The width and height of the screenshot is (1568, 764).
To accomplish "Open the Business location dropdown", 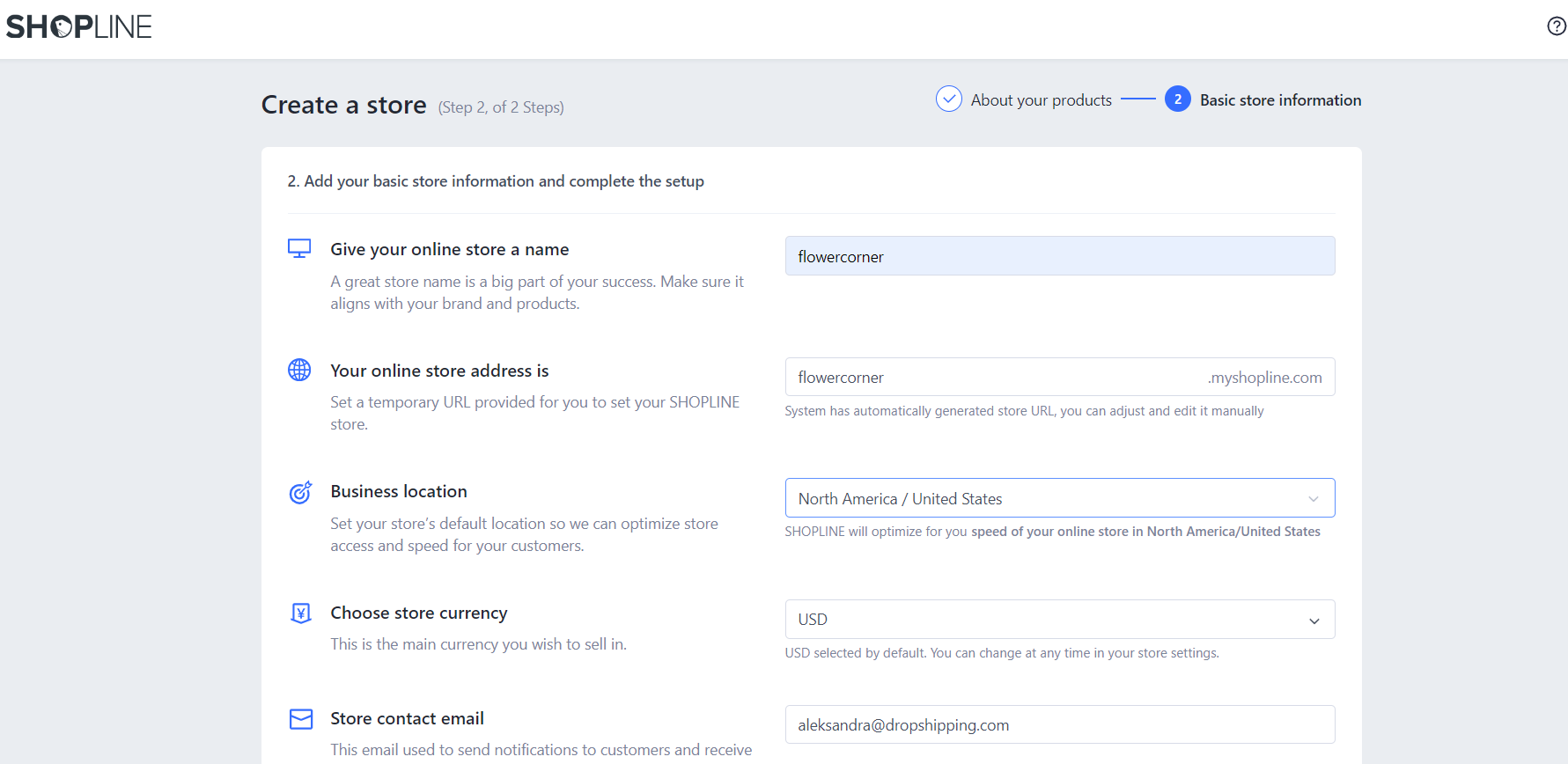I will (x=1060, y=498).
